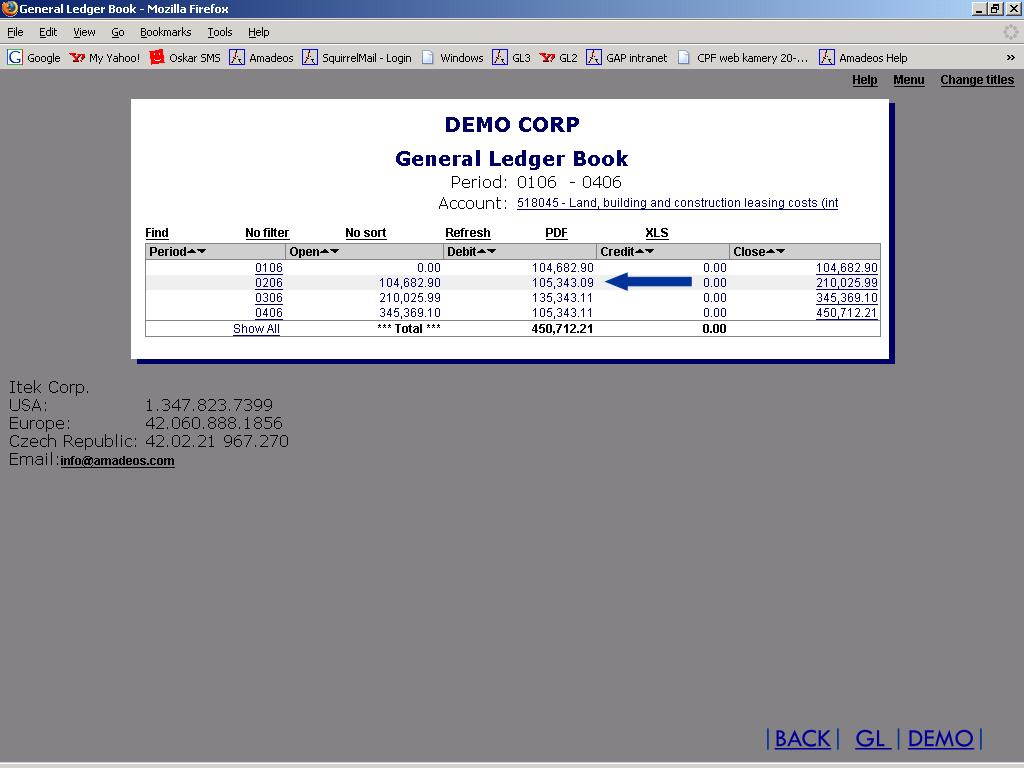Sort the Open column descending
1024x768 pixels.
coord(334,251)
